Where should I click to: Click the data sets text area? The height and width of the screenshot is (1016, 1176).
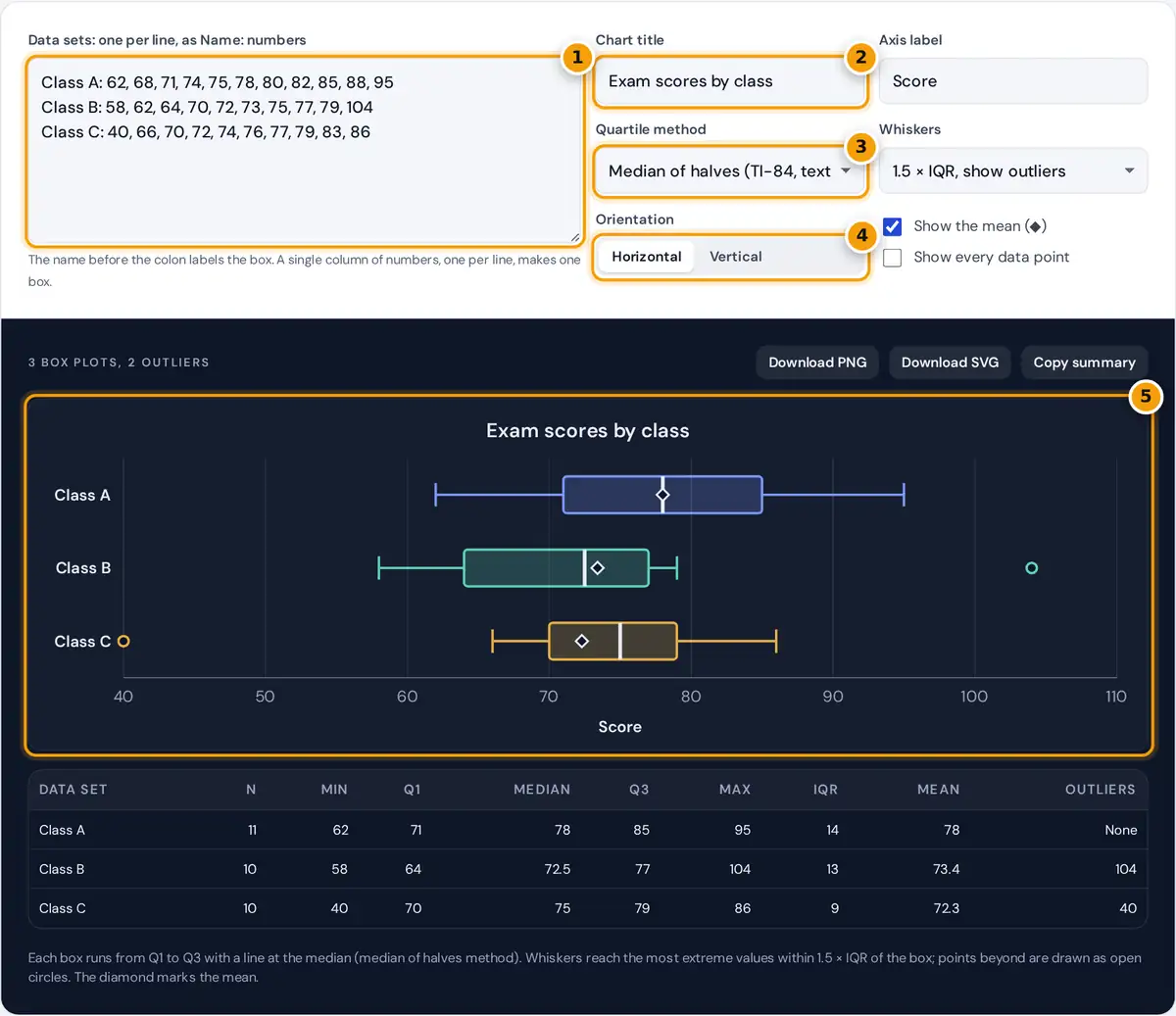coord(304,151)
